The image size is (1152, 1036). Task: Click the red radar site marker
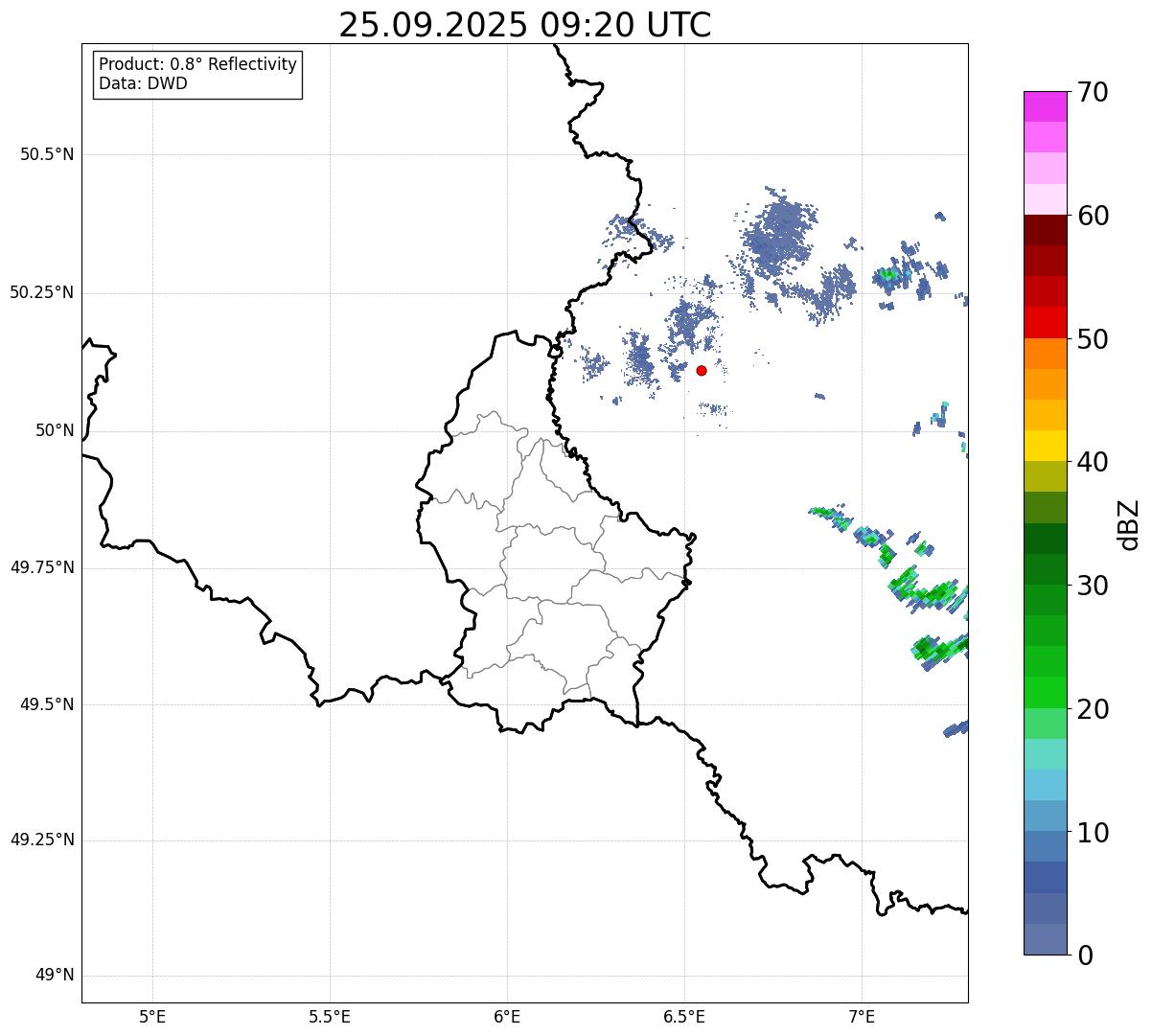[x=702, y=370]
